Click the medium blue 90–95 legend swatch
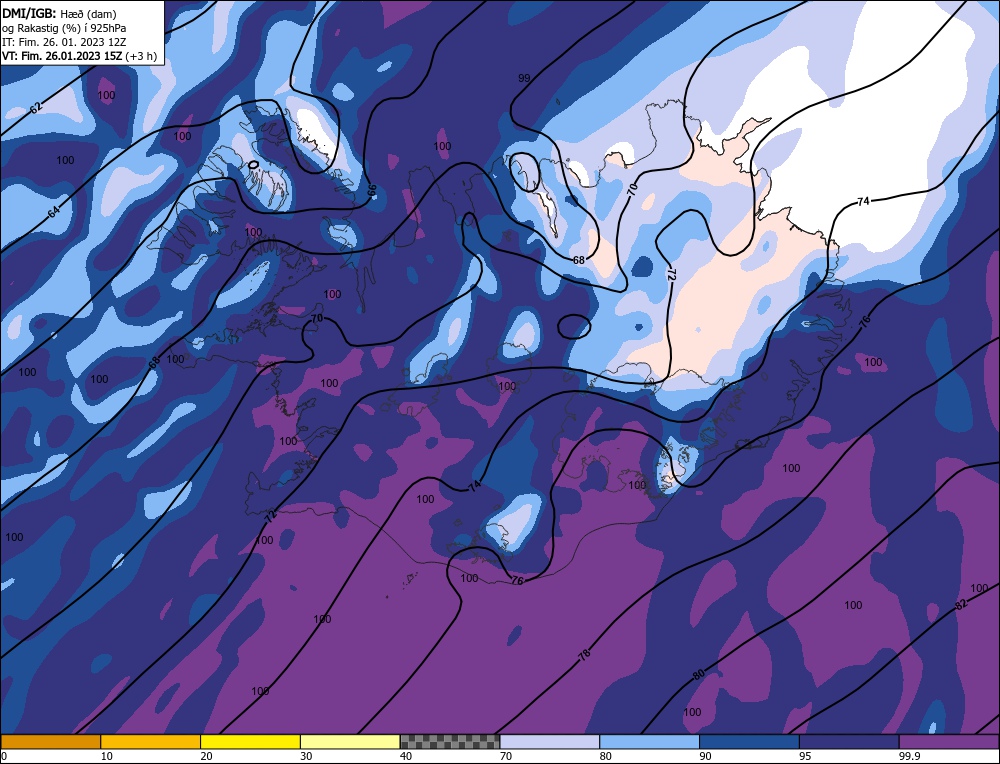The width and height of the screenshot is (1000, 764). 749,742
